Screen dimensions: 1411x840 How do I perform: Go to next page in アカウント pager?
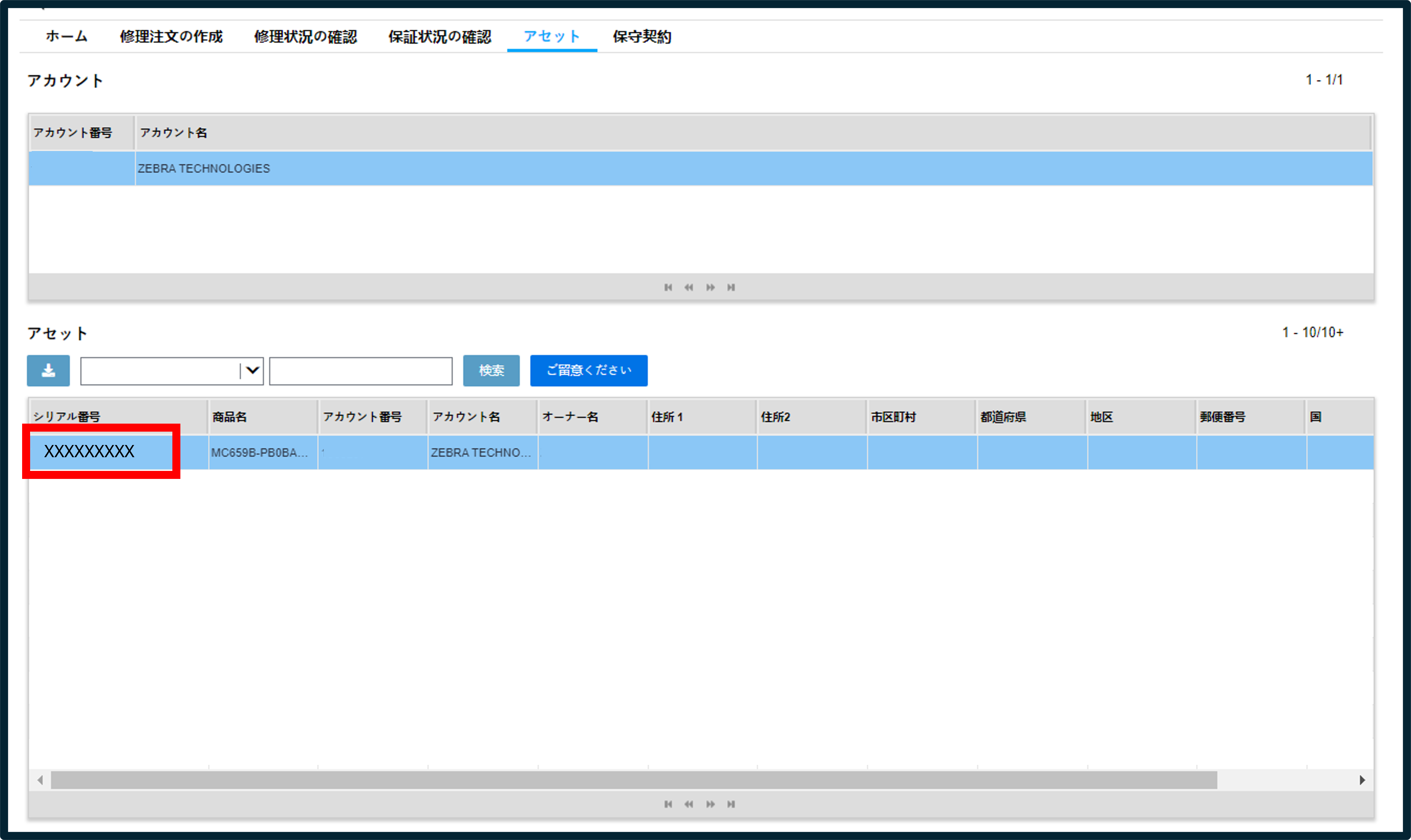click(710, 287)
